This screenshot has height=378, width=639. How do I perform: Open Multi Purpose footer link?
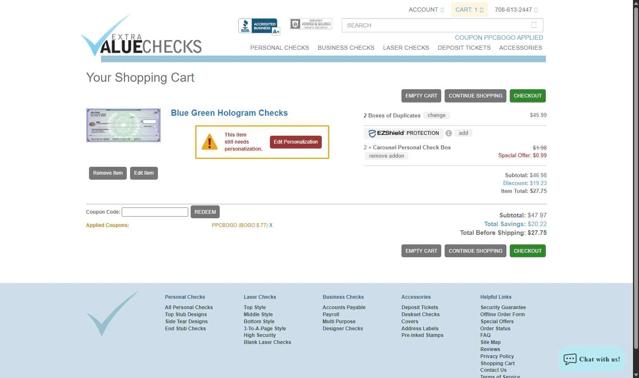point(339,321)
